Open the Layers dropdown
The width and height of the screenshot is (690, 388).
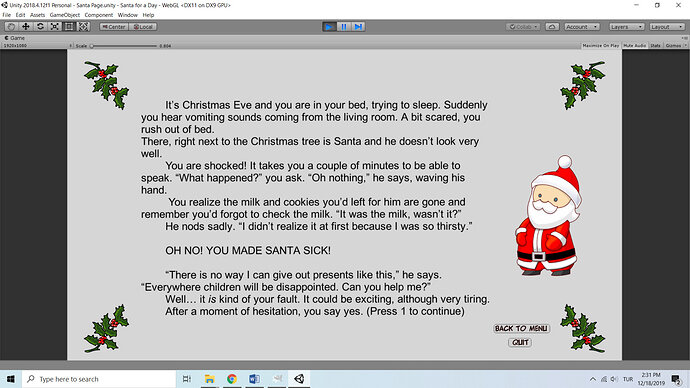[x=627, y=27]
